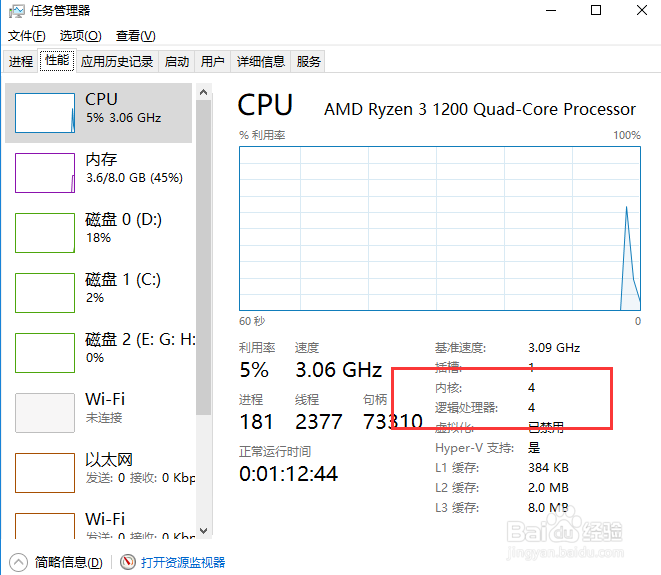The height and width of the screenshot is (575, 661).
Task: Select the memory (内存) graph thumbnail
Action: coord(45,172)
